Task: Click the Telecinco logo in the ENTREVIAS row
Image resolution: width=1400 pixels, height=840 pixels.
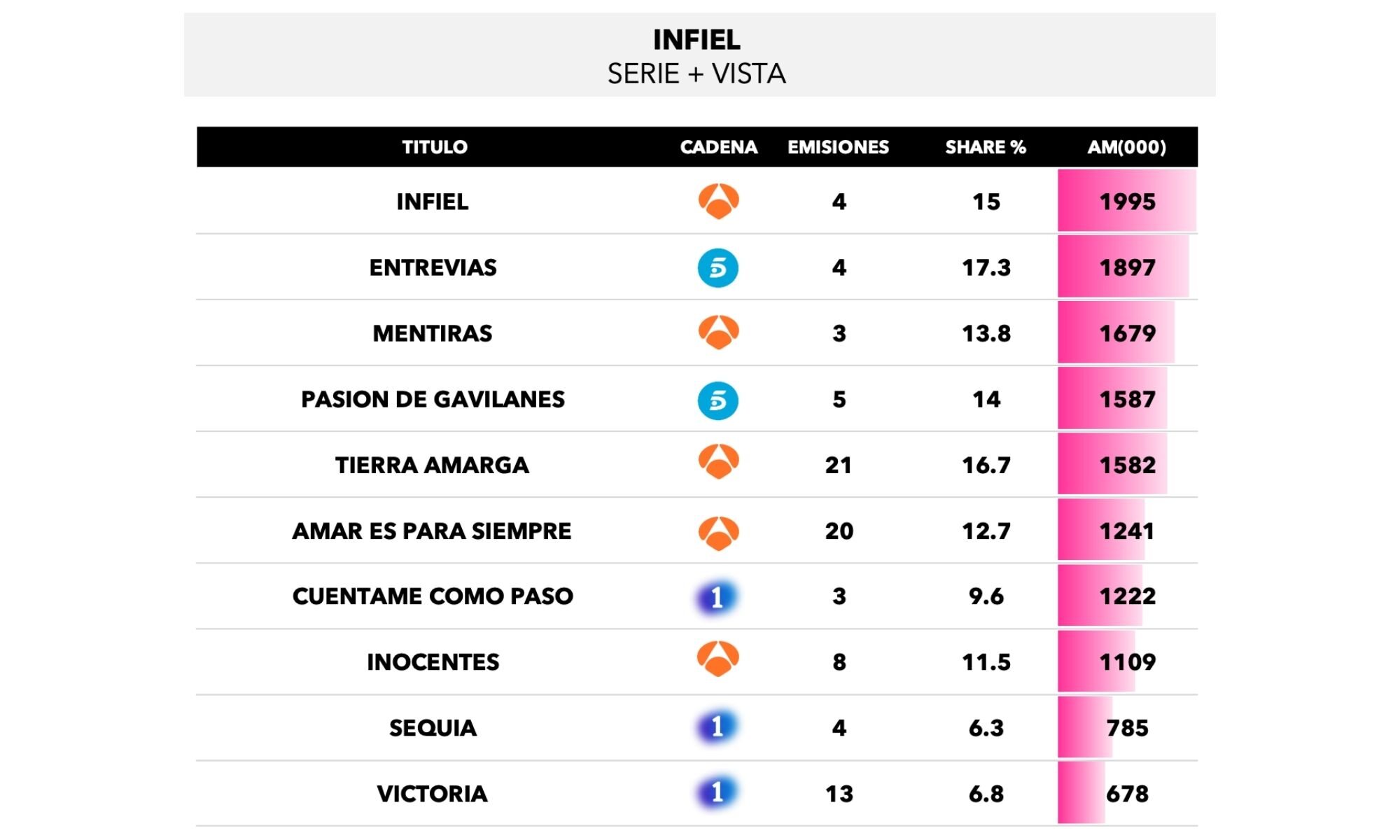Action: point(718,267)
